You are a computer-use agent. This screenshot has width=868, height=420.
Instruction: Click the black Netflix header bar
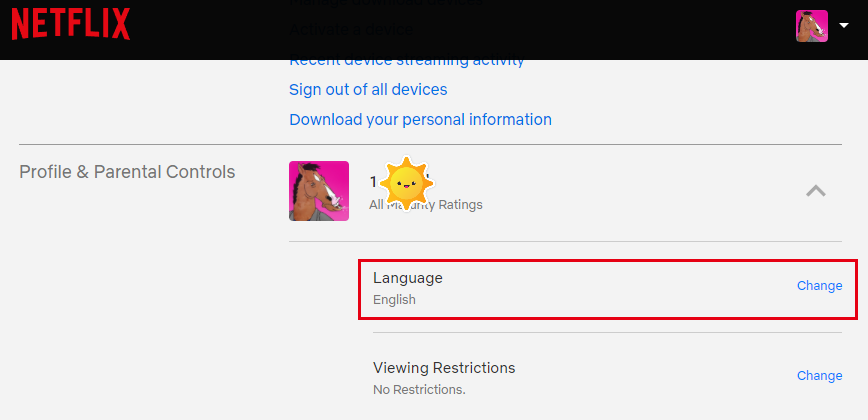(434, 29)
